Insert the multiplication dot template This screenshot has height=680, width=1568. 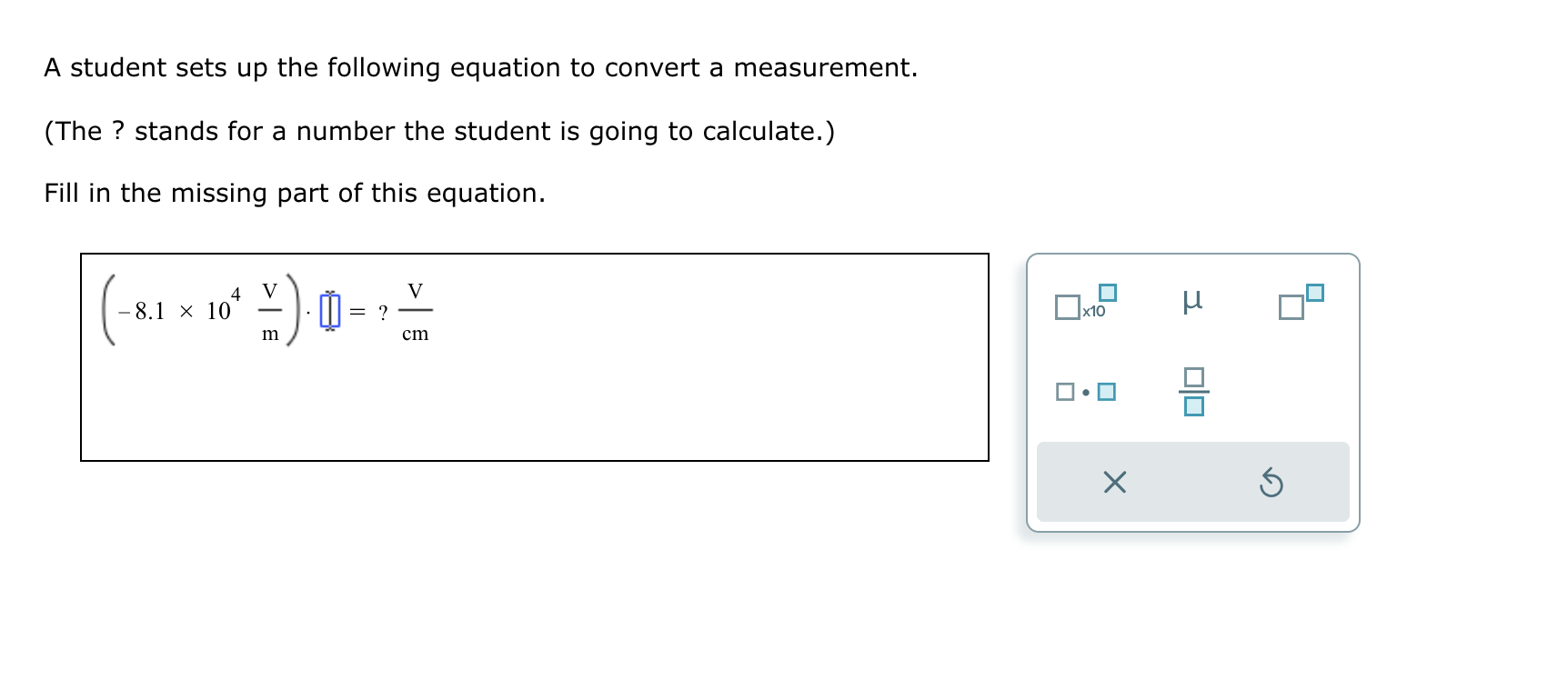pyautogui.click(x=1085, y=392)
